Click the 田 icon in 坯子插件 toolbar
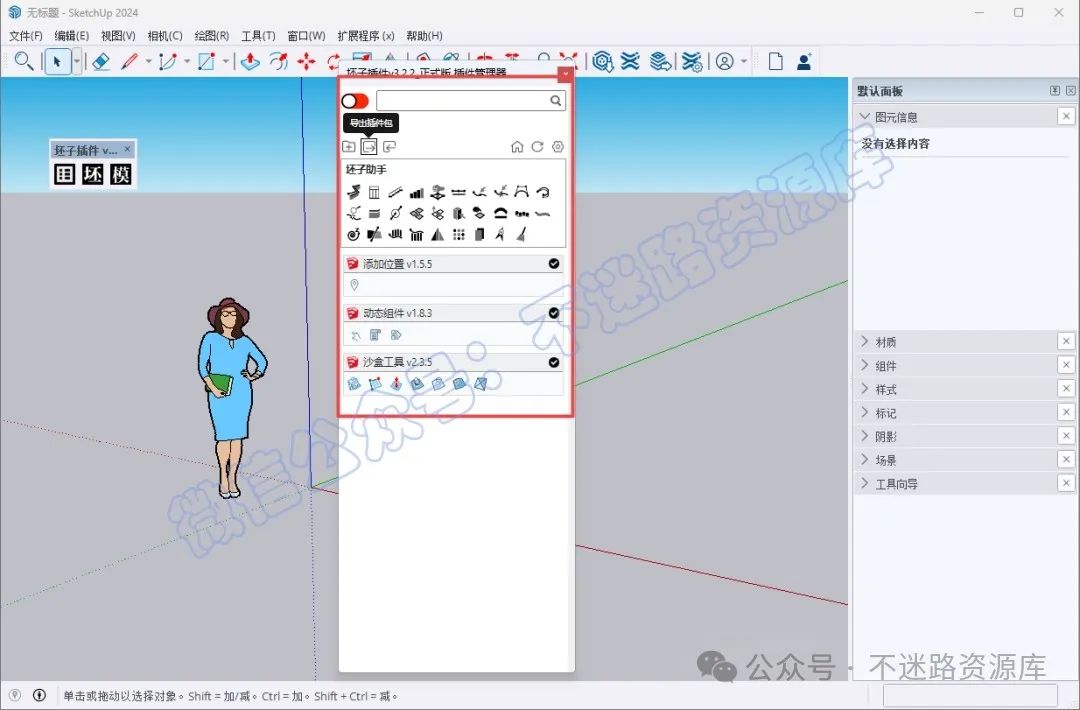The image size is (1080, 710). coord(65,174)
